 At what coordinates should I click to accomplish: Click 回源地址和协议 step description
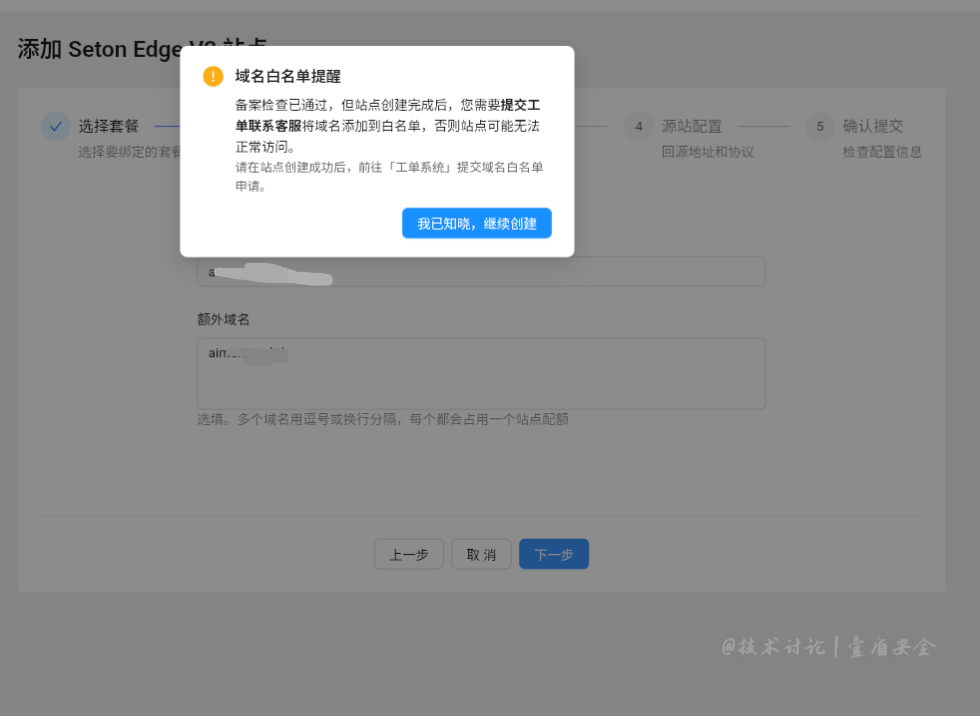coord(708,152)
